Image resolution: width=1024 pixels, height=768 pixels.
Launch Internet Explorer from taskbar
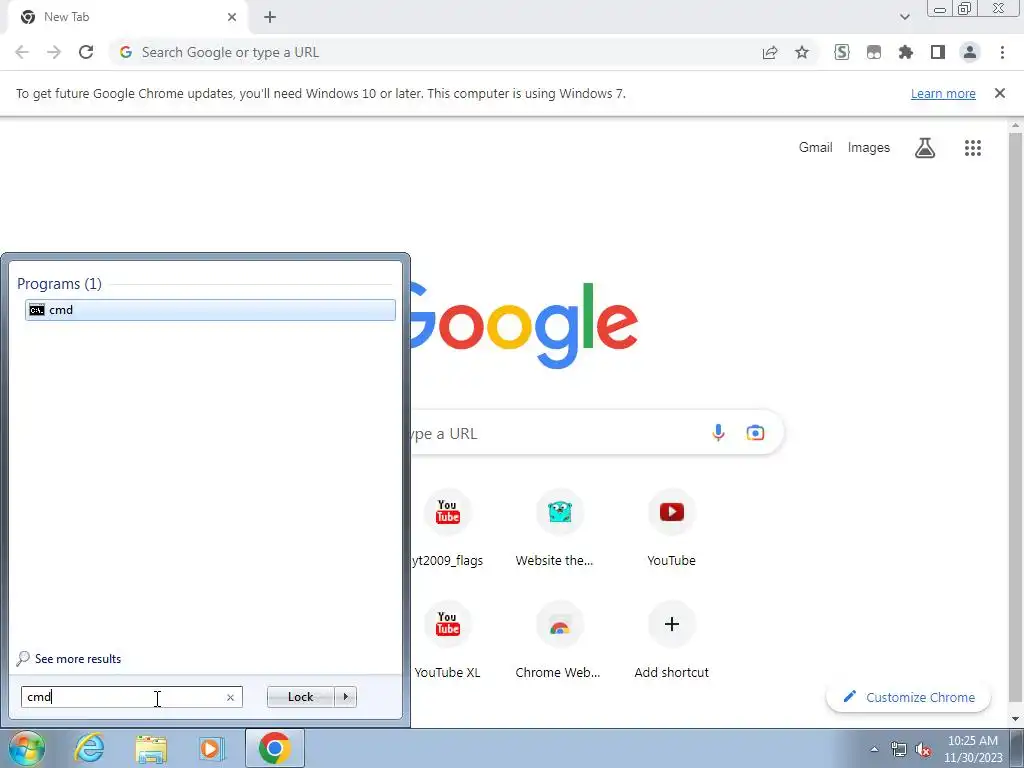(x=89, y=748)
